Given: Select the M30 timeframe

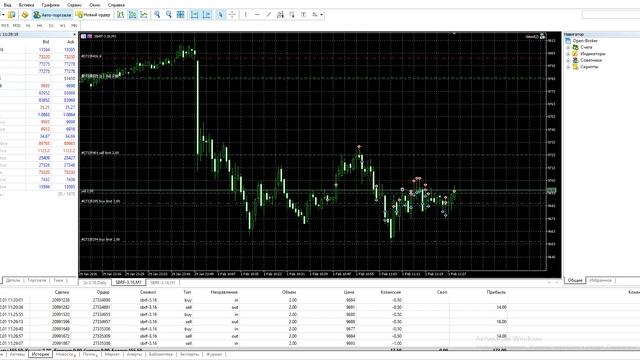Looking at the screenshot, I should click(16, 25).
